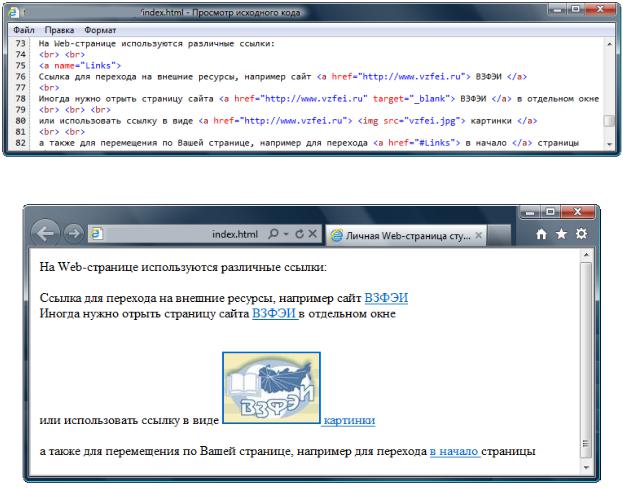The height and width of the screenshot is (488, 623).
Task: Click the text 'На Web-странице используются различные ссылки:' in browser
Action: pyautogui.click(x=183, y=267)
